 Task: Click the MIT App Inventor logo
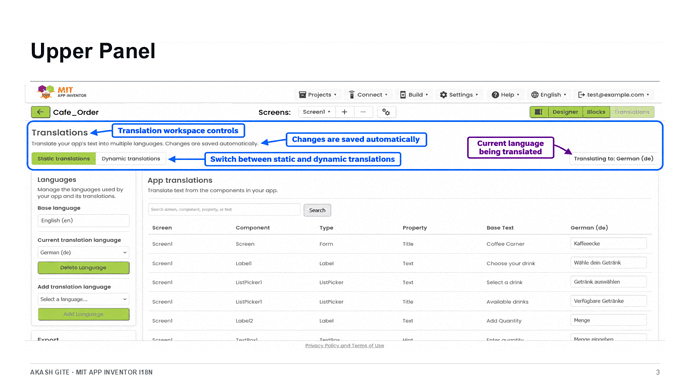coord(62,92)
